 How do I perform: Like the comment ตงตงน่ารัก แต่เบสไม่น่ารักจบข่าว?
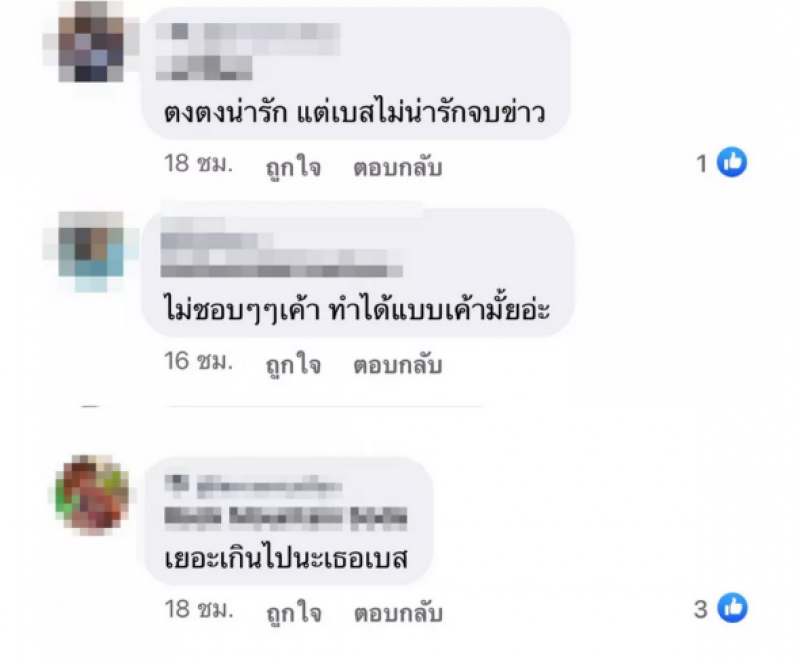(293, 166)
